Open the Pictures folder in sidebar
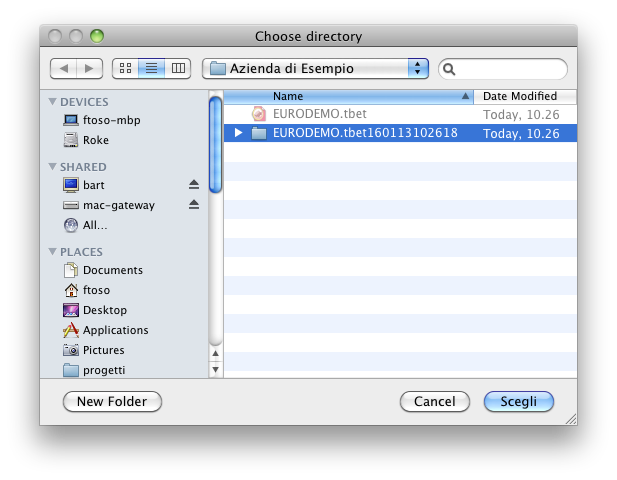 point(103,350)
